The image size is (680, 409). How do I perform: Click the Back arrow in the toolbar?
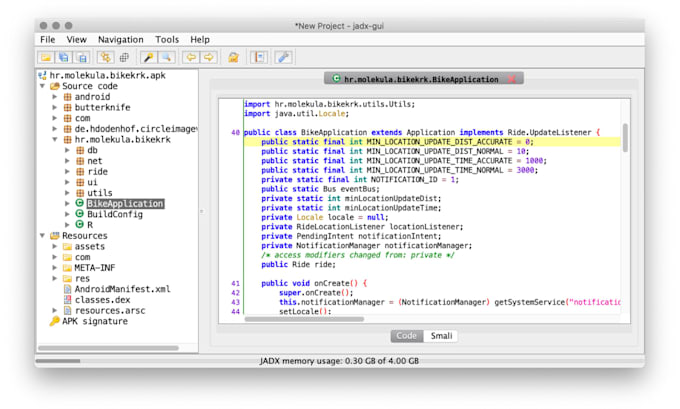pos(191,57)
